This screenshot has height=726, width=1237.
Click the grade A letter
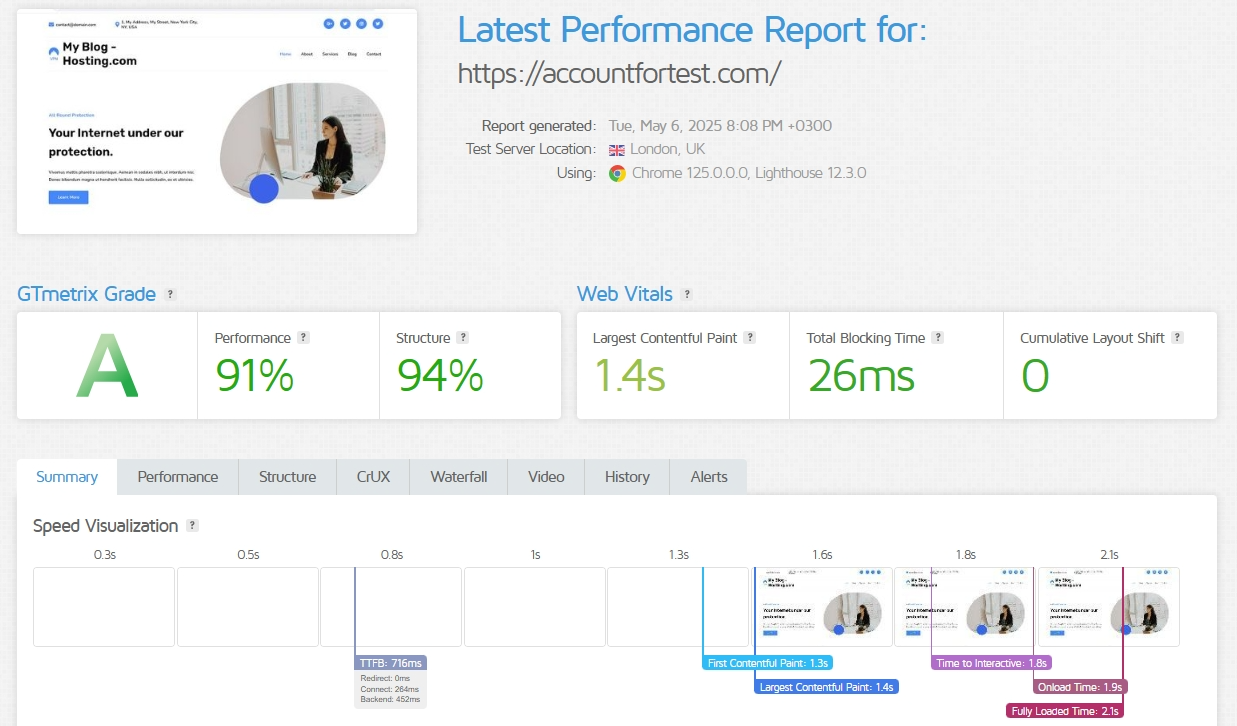(107, 366)
